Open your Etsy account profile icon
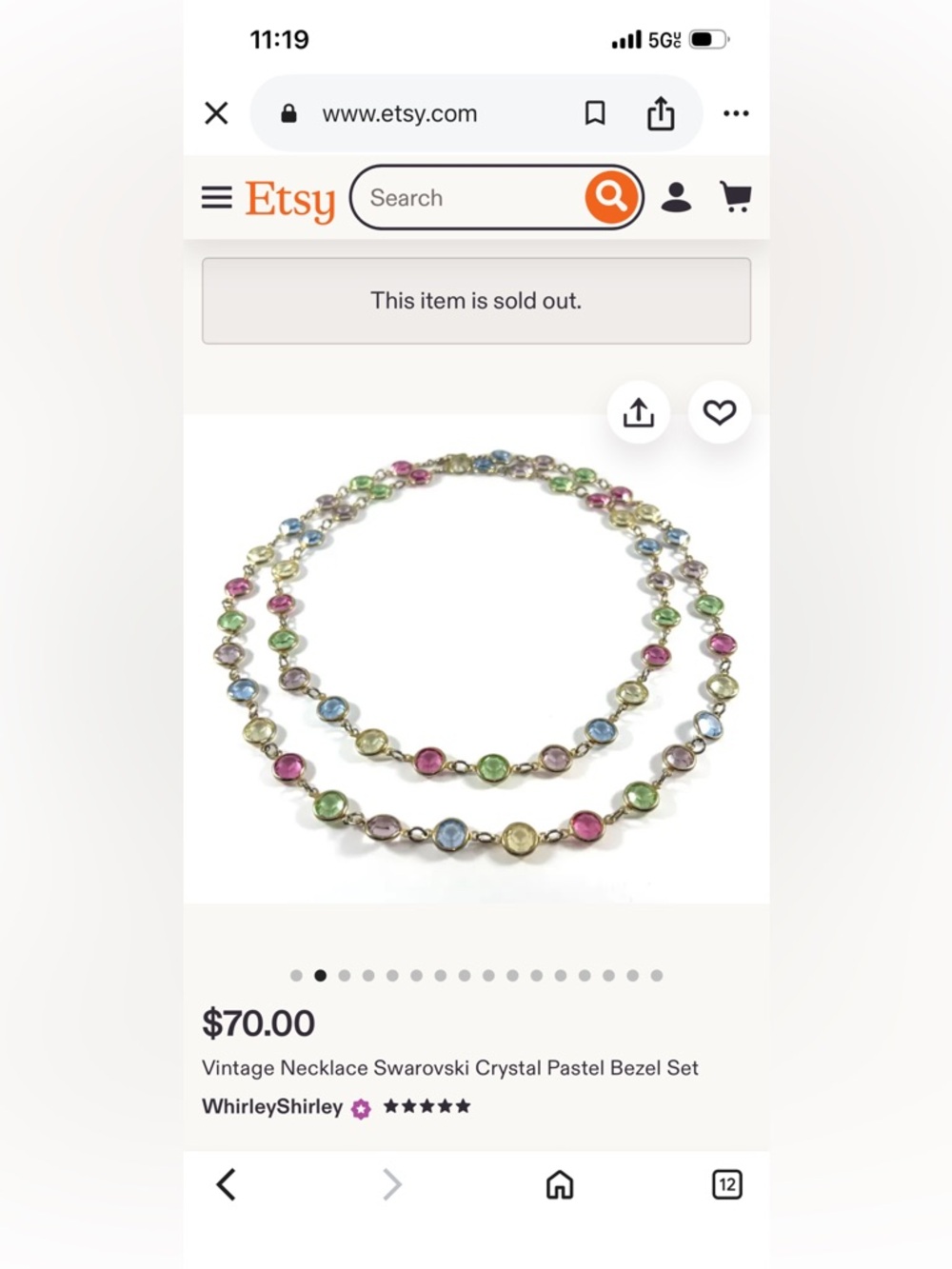This screenshot has height=1269, width=952. pyautogui.click(x=676, y=197)
